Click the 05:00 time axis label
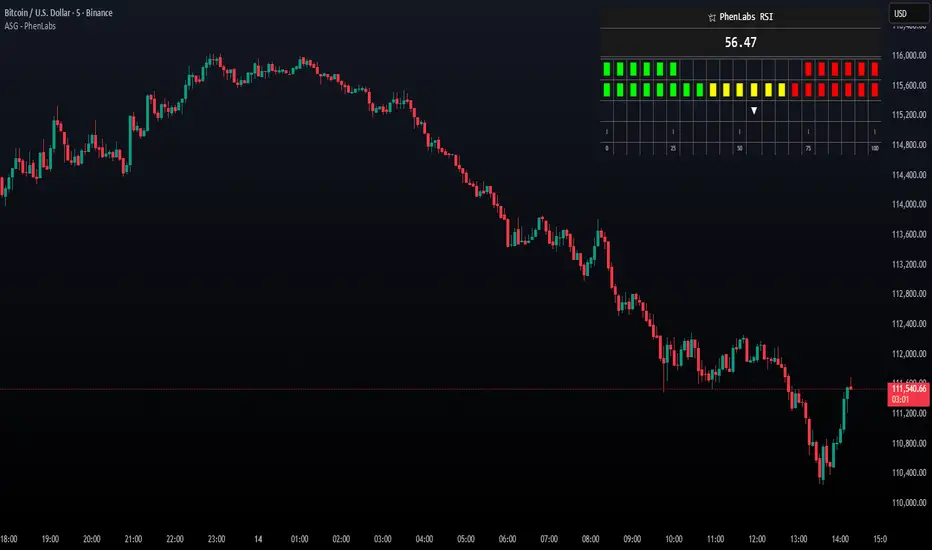932x550 pixels. [x=466, y=539]
